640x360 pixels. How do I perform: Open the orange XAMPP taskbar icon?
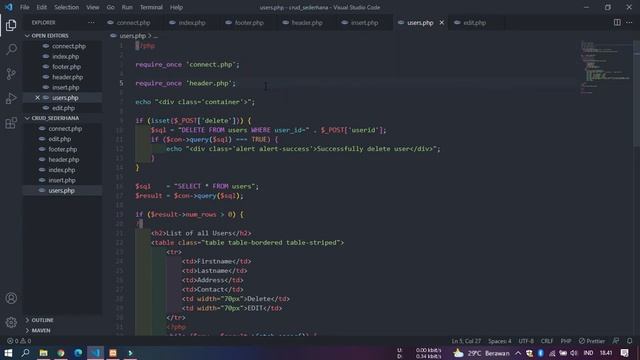tap(113, 353)
